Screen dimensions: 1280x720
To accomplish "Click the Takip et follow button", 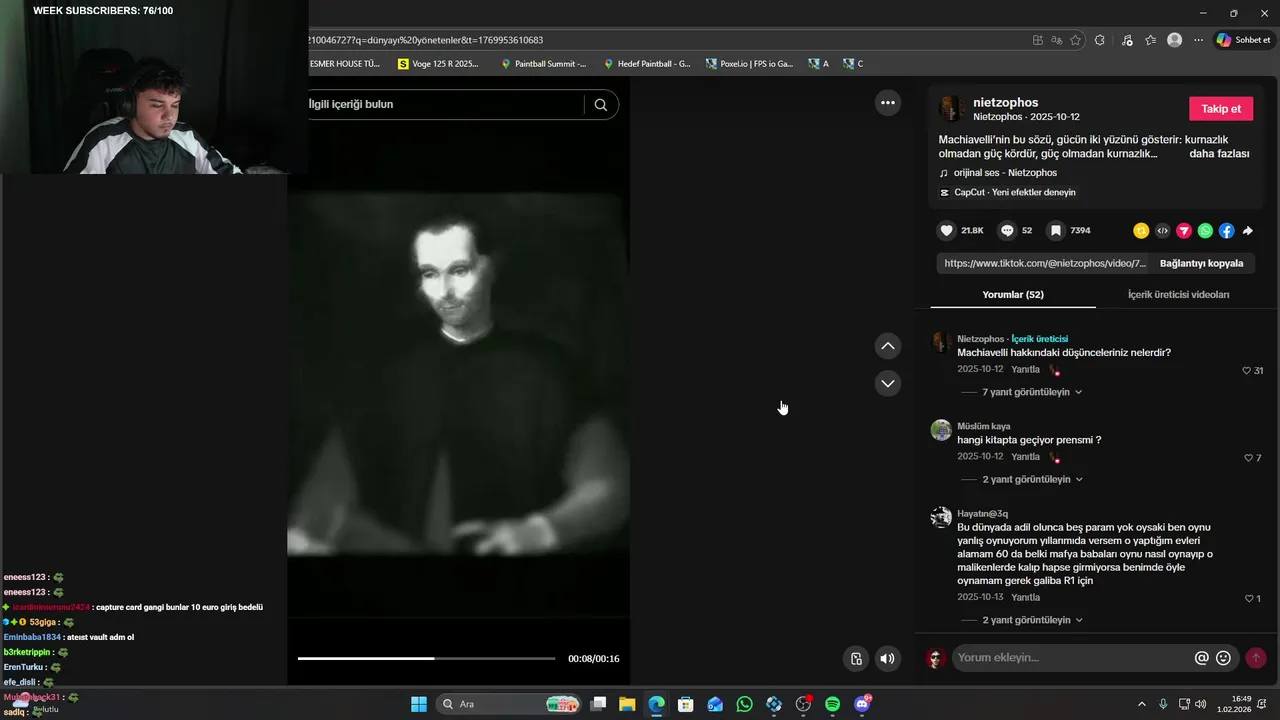I will (1221, 109).
